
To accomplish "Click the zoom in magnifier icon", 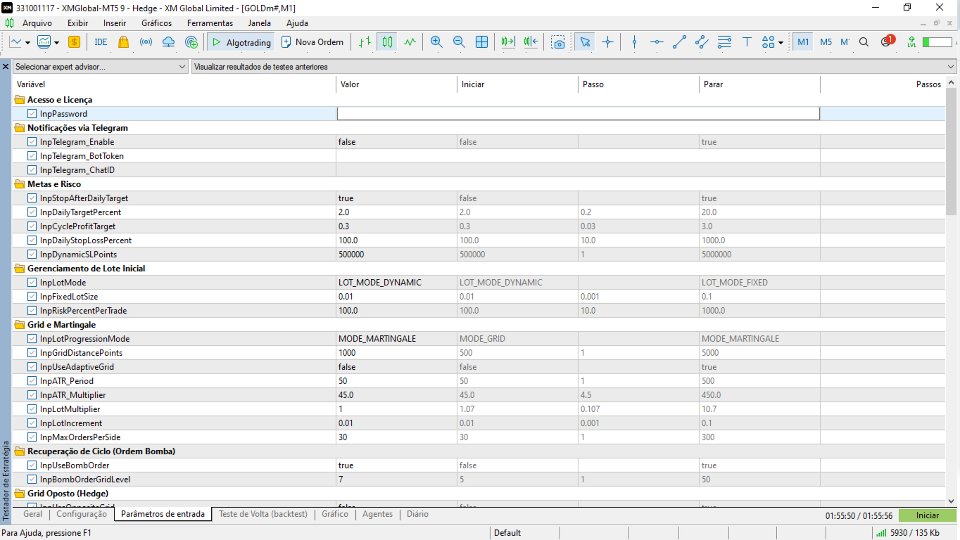I will coord(436,42).
